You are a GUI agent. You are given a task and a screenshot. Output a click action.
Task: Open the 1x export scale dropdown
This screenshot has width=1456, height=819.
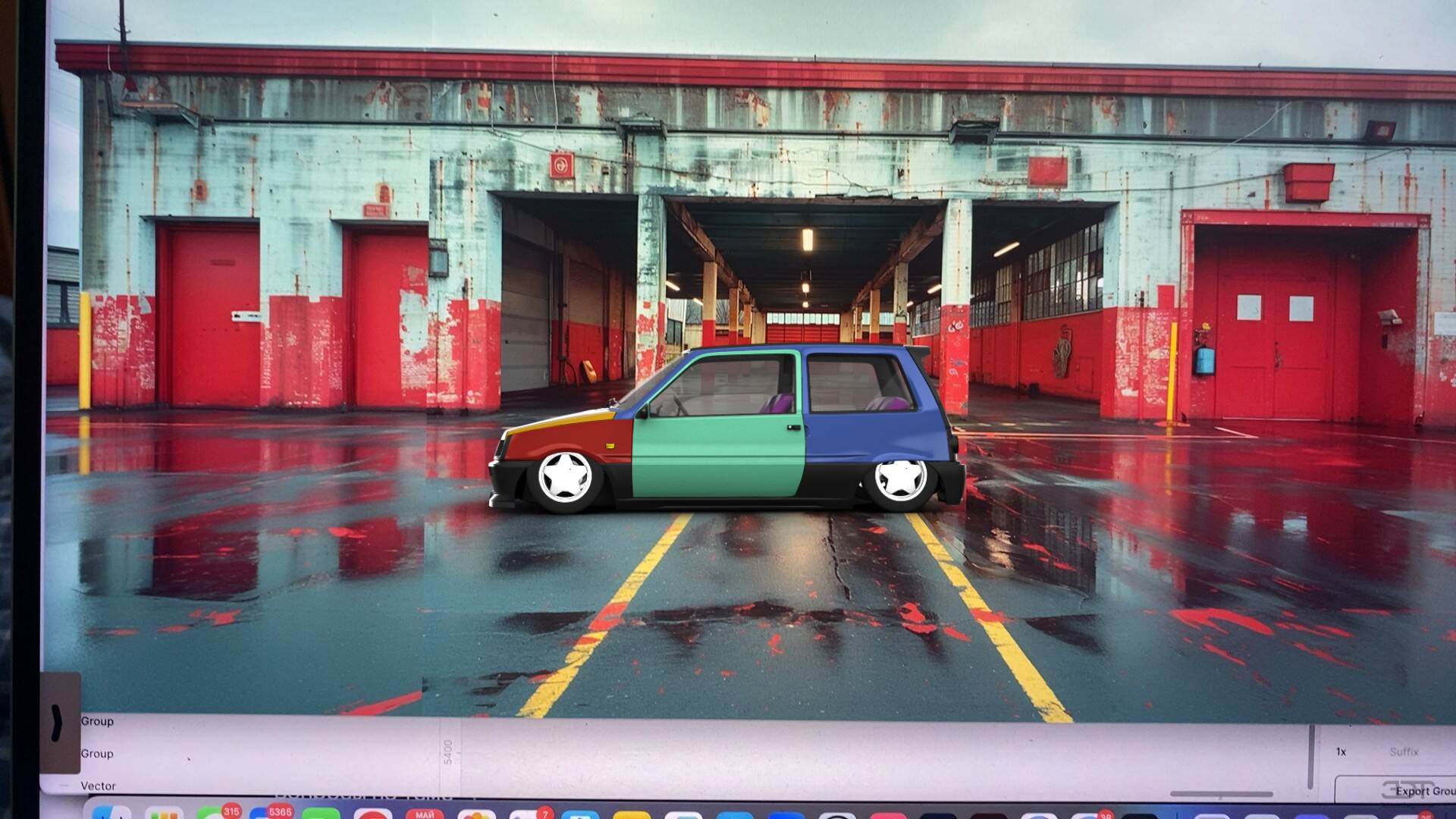(x=1340, y=752)
